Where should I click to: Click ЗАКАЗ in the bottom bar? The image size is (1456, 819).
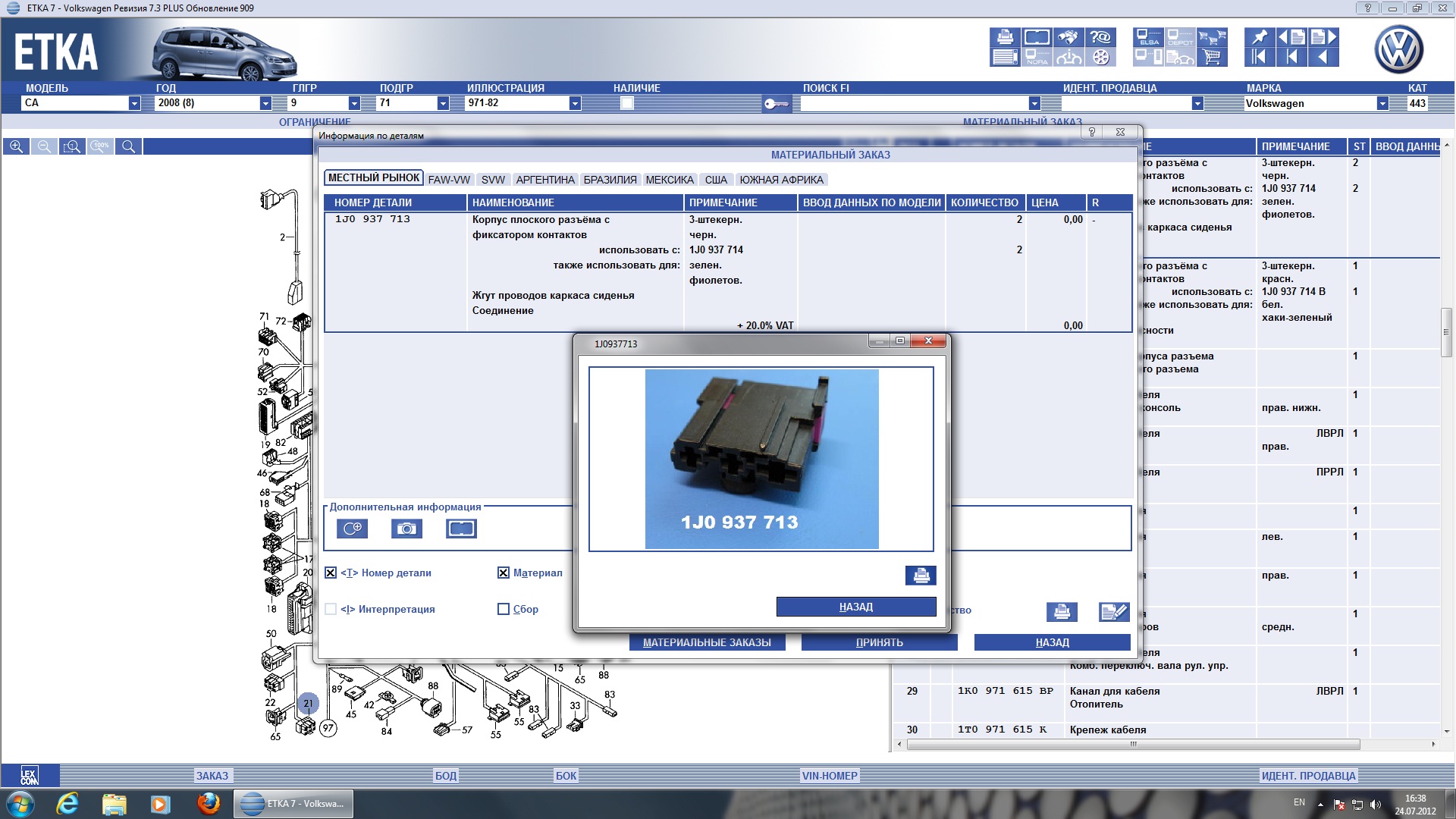[x=212, y=776]
